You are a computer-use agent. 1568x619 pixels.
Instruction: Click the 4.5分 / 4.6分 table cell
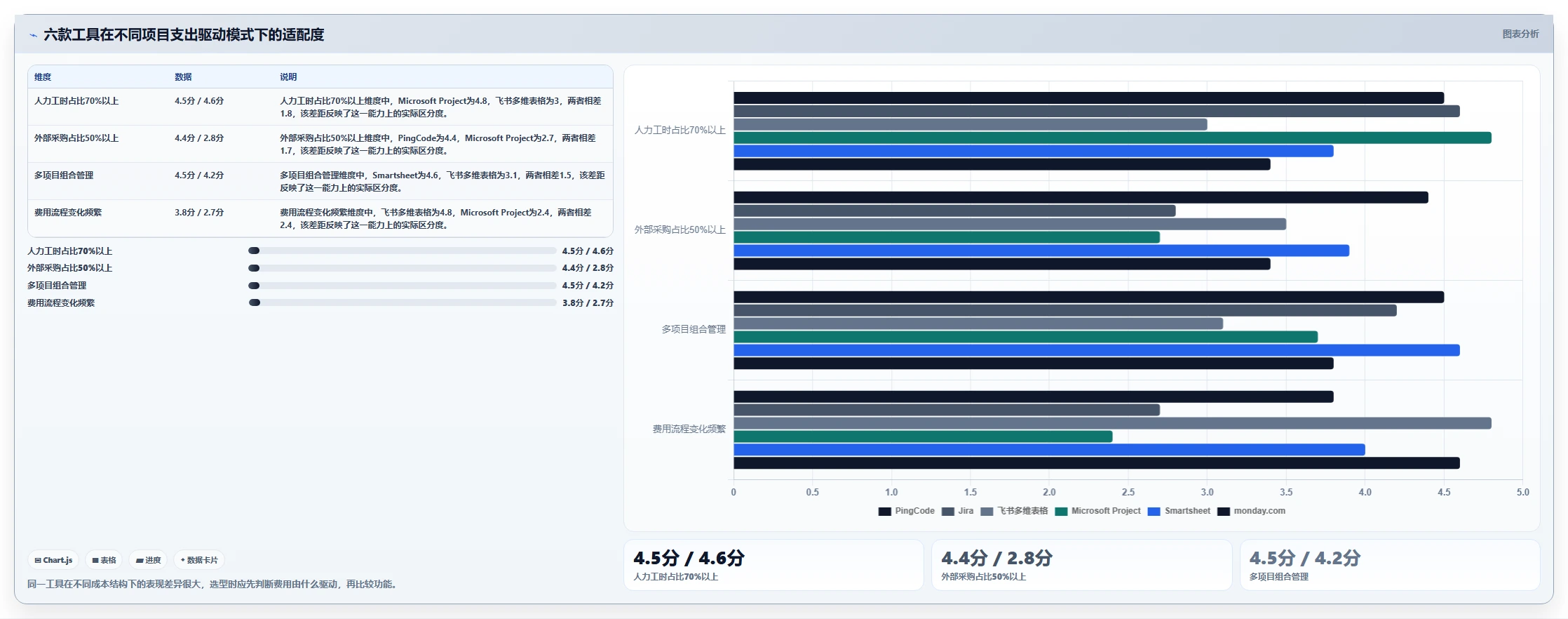(199, 101)
